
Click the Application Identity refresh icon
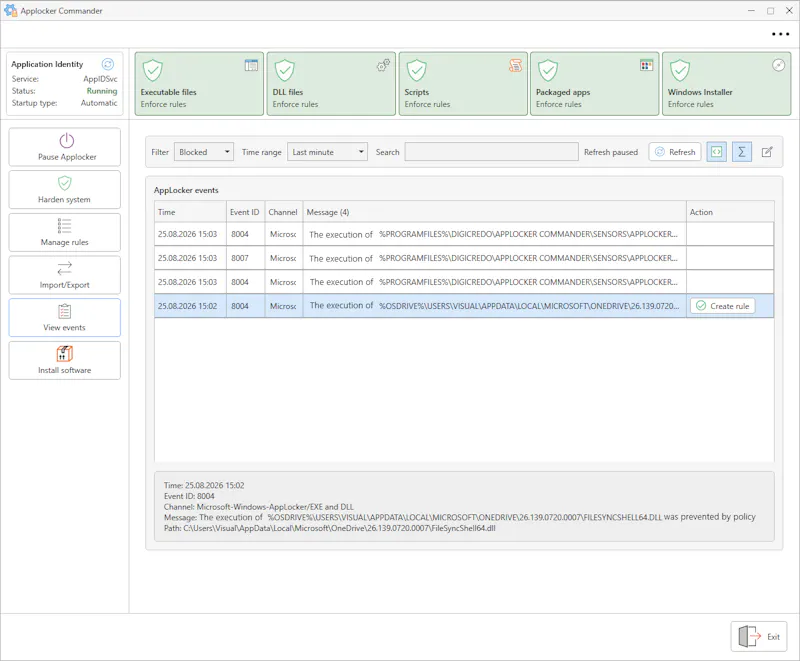click(108, 64)
